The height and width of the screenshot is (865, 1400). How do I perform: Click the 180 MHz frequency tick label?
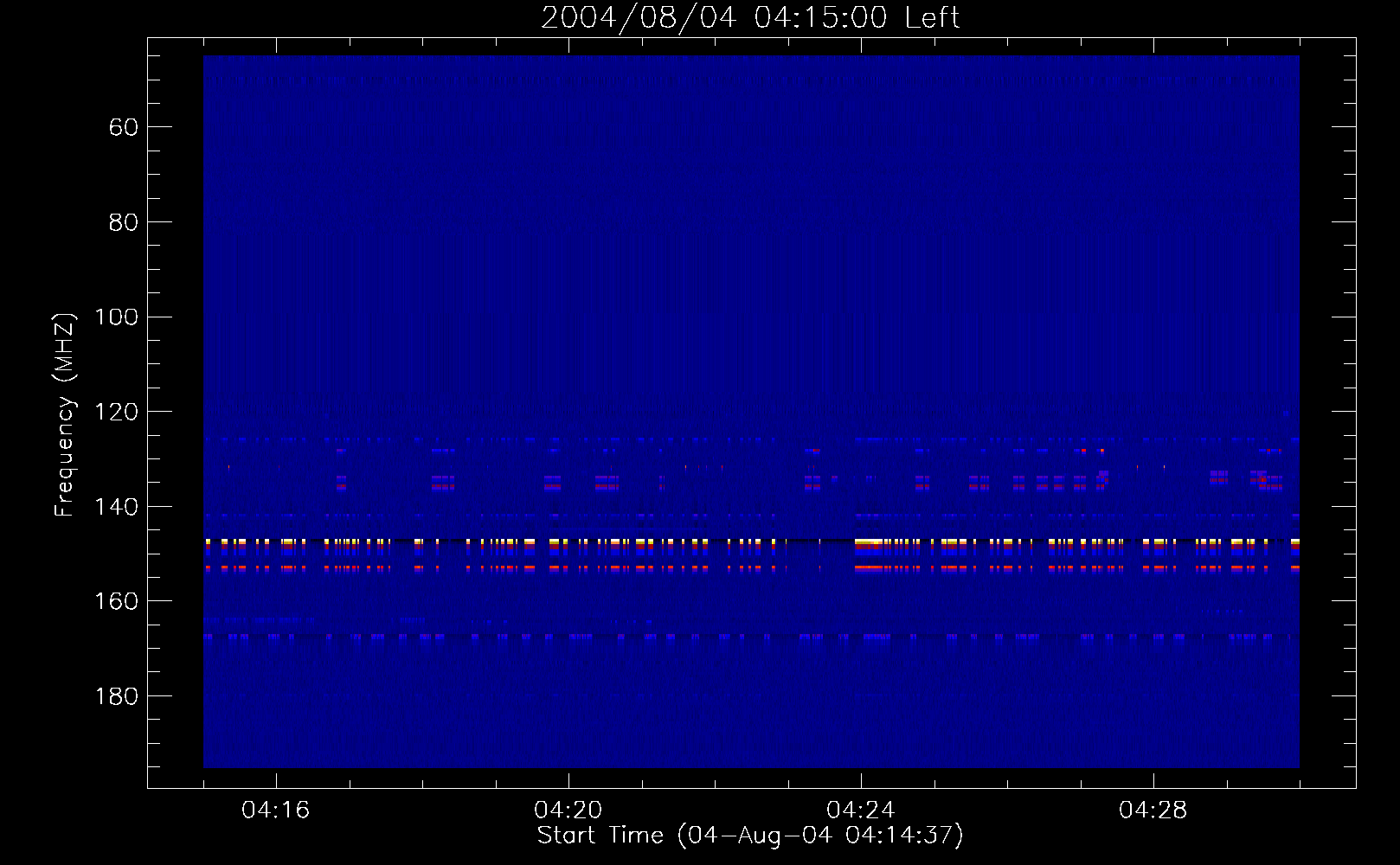tap(116, 696)
